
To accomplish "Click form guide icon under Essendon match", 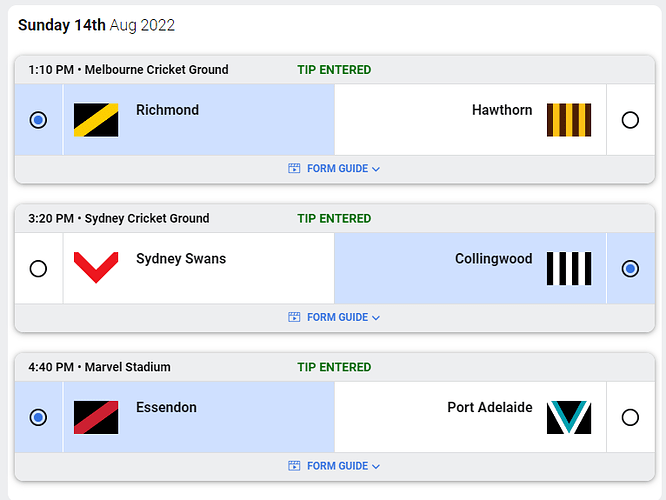I will (294, 466).
